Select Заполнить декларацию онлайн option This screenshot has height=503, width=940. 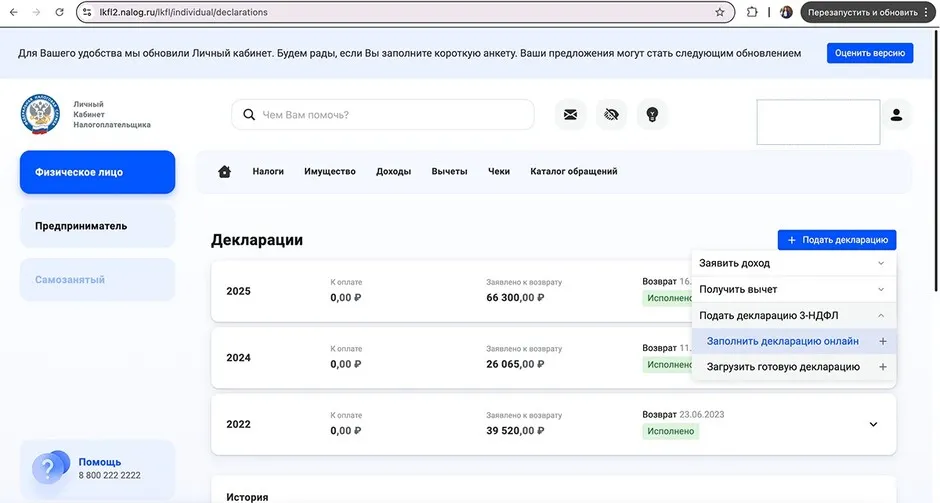[794, 341]
